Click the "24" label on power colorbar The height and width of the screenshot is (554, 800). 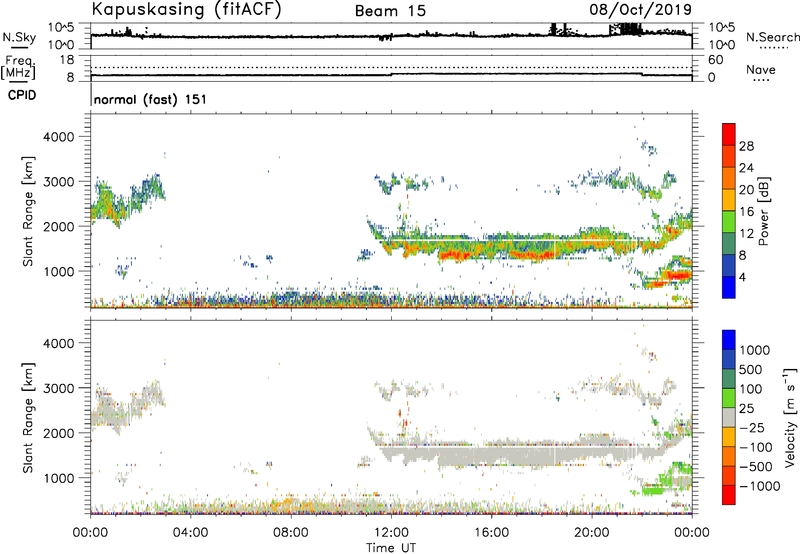click(x=746, y=168)
